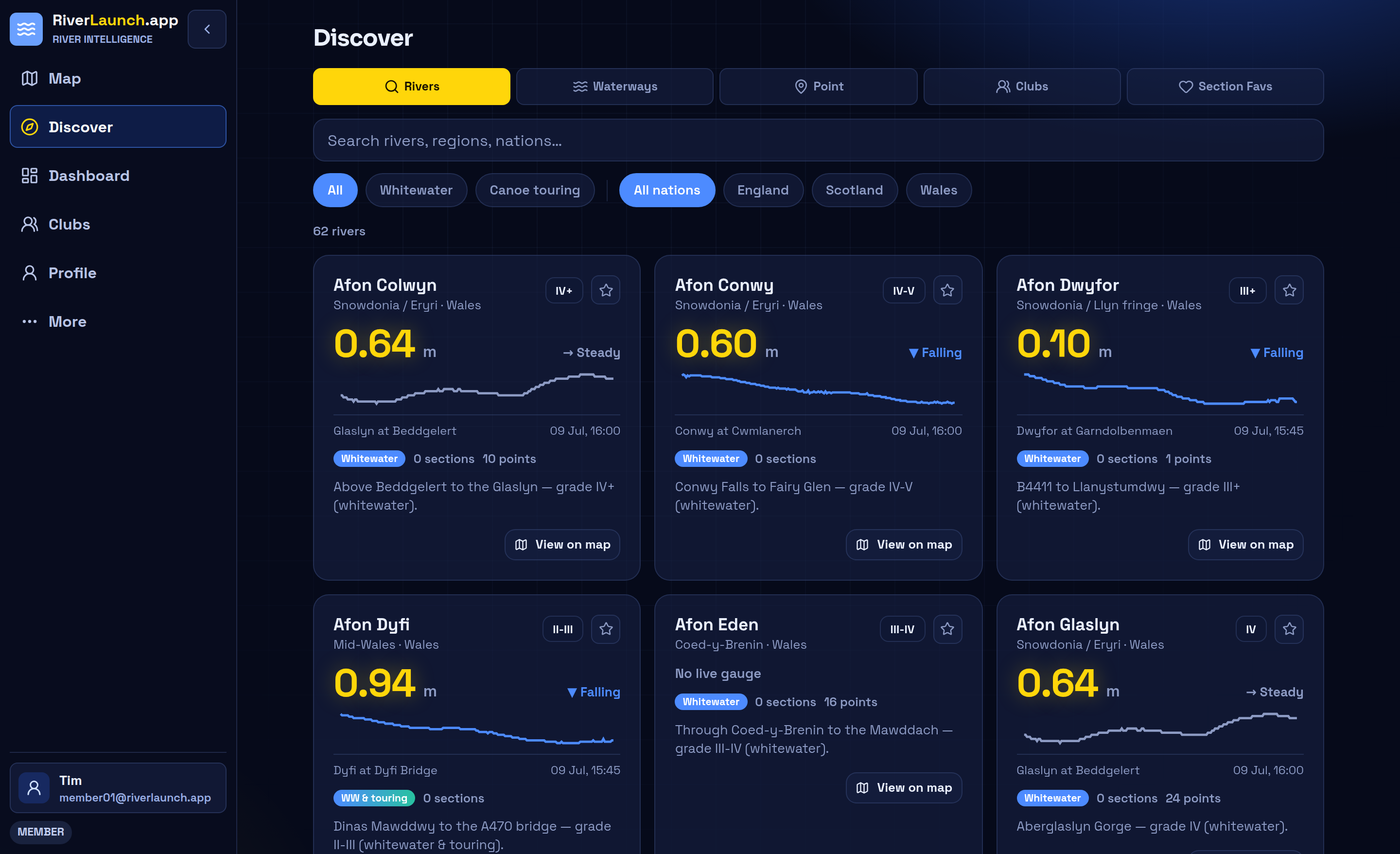Viewport: 1400px width, 854px height.
Task: Click the Whitewater tag on Afon Eden
Action: (711, 702)
